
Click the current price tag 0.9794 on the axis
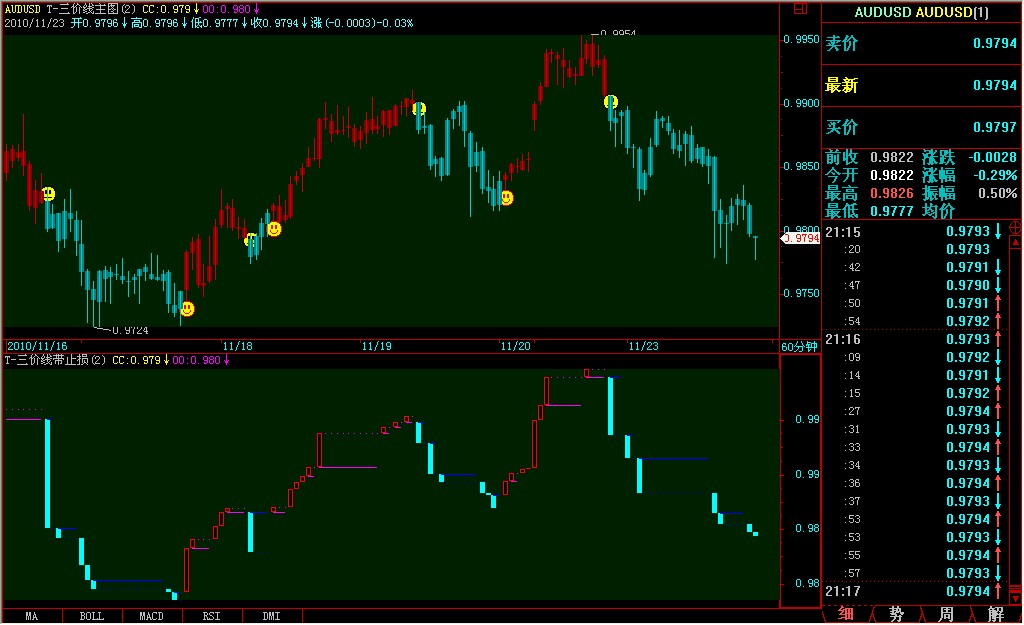pyautogui.click(x=801, y=238)
